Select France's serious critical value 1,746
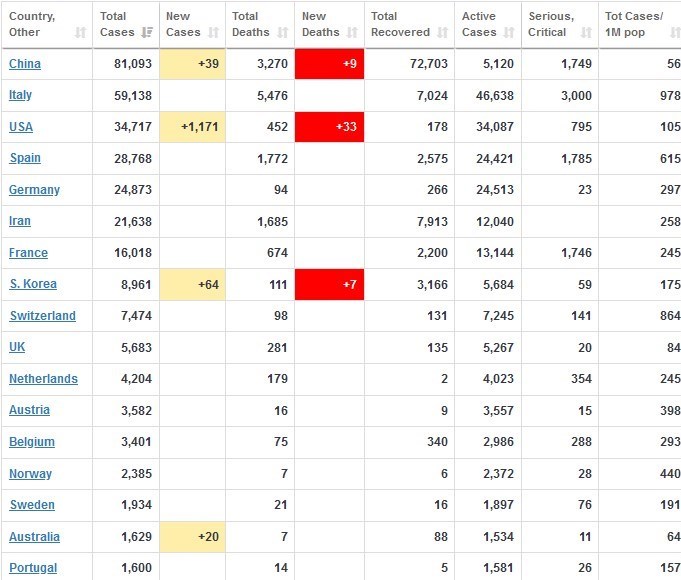Viewport: 681px width, 580px height. [x=576, y=253]
